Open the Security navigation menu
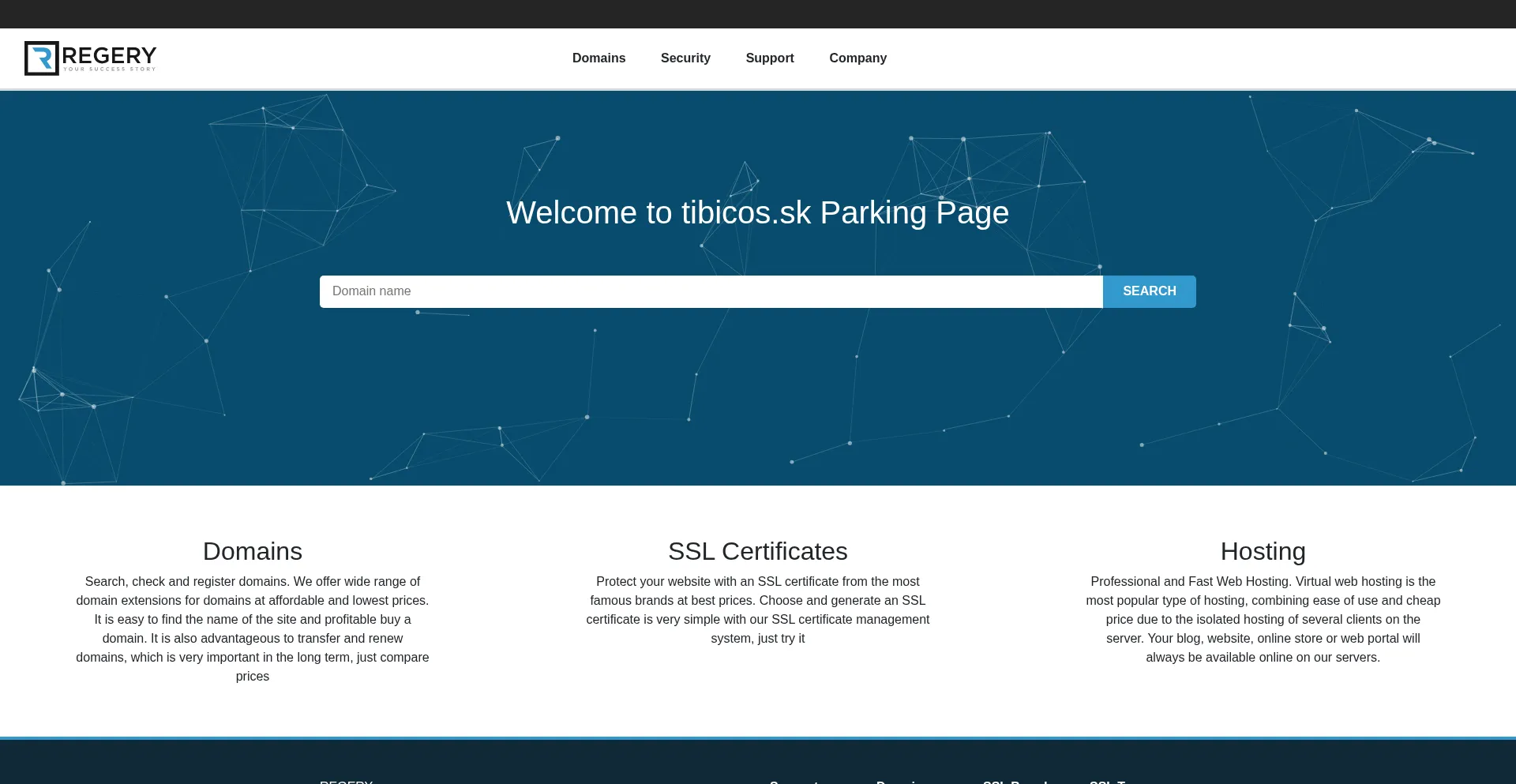Image resolution: width=1516 pixels, height=784 pixels. [685, 58]
